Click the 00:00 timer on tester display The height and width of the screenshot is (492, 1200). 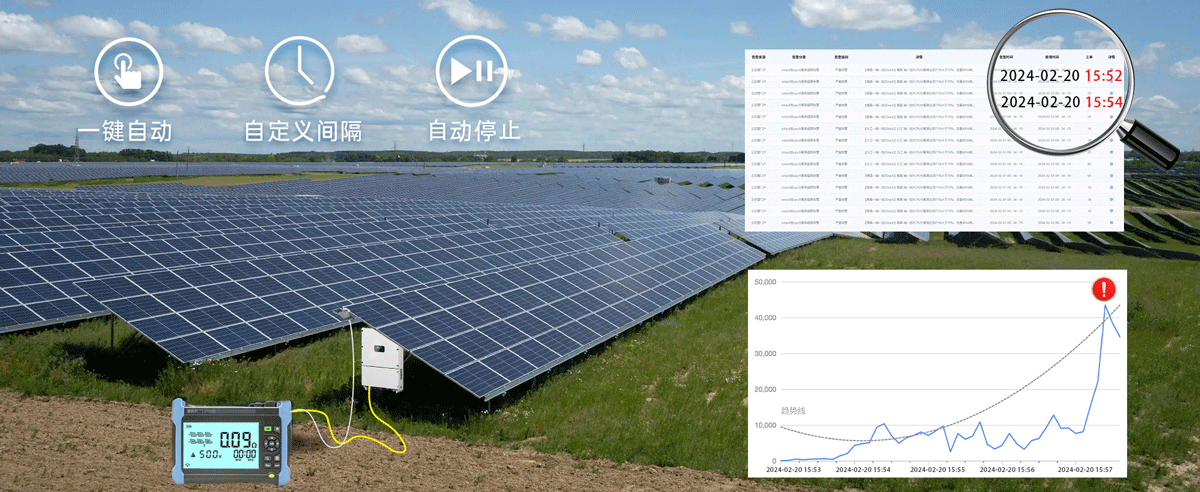point(245,454)
